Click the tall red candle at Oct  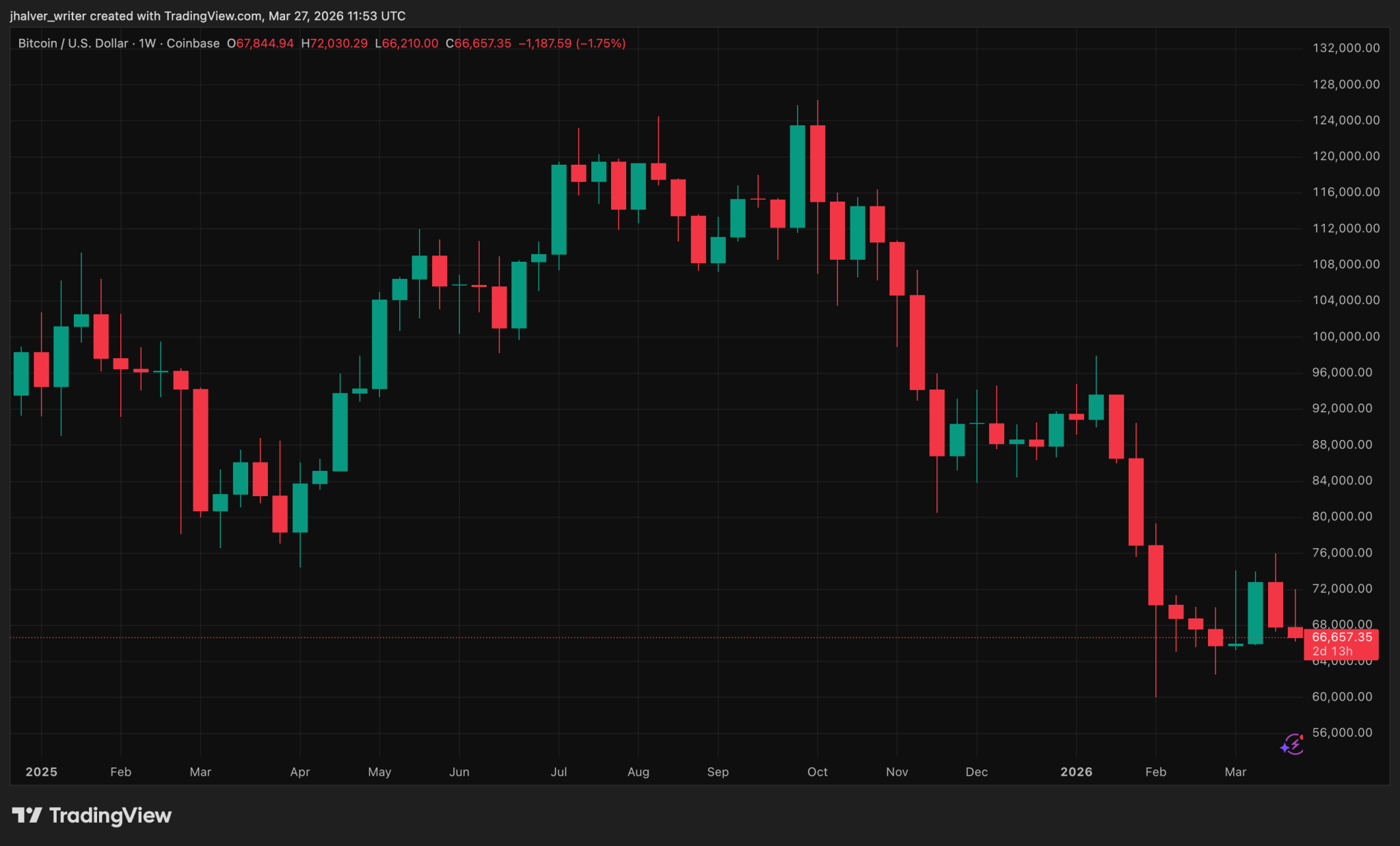point(818,164)
